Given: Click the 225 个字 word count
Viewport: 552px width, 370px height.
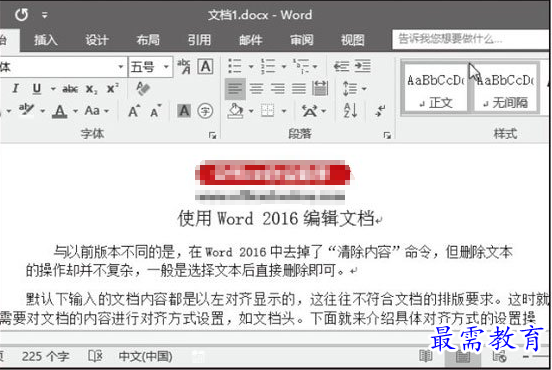Looking at the screenshot, I should pos(45,357).
